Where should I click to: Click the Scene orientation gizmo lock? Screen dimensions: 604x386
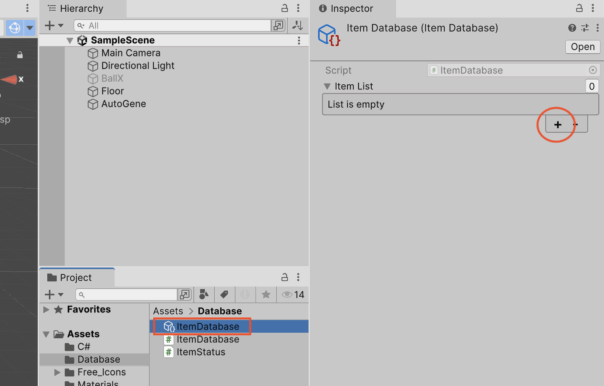[x=20, y=55]
